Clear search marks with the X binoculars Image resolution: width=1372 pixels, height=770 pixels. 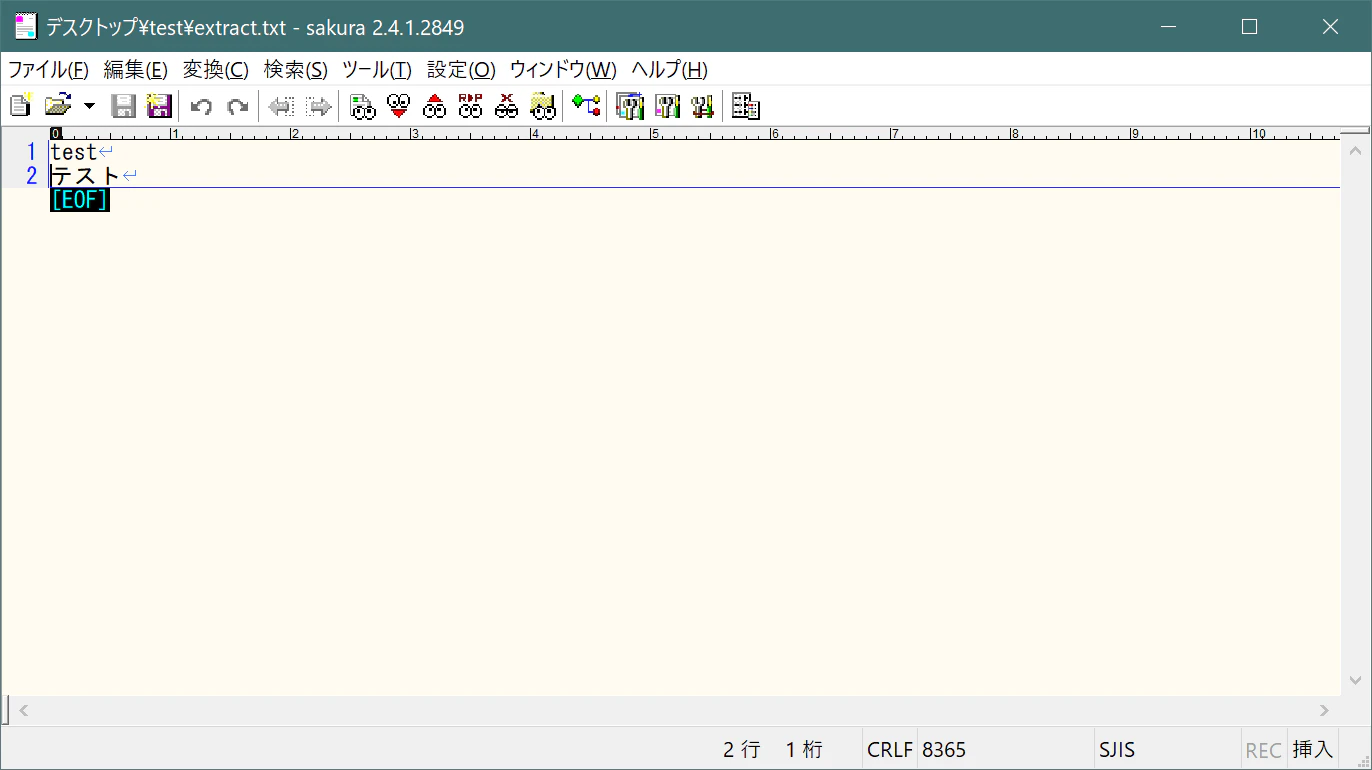(506, 106)
